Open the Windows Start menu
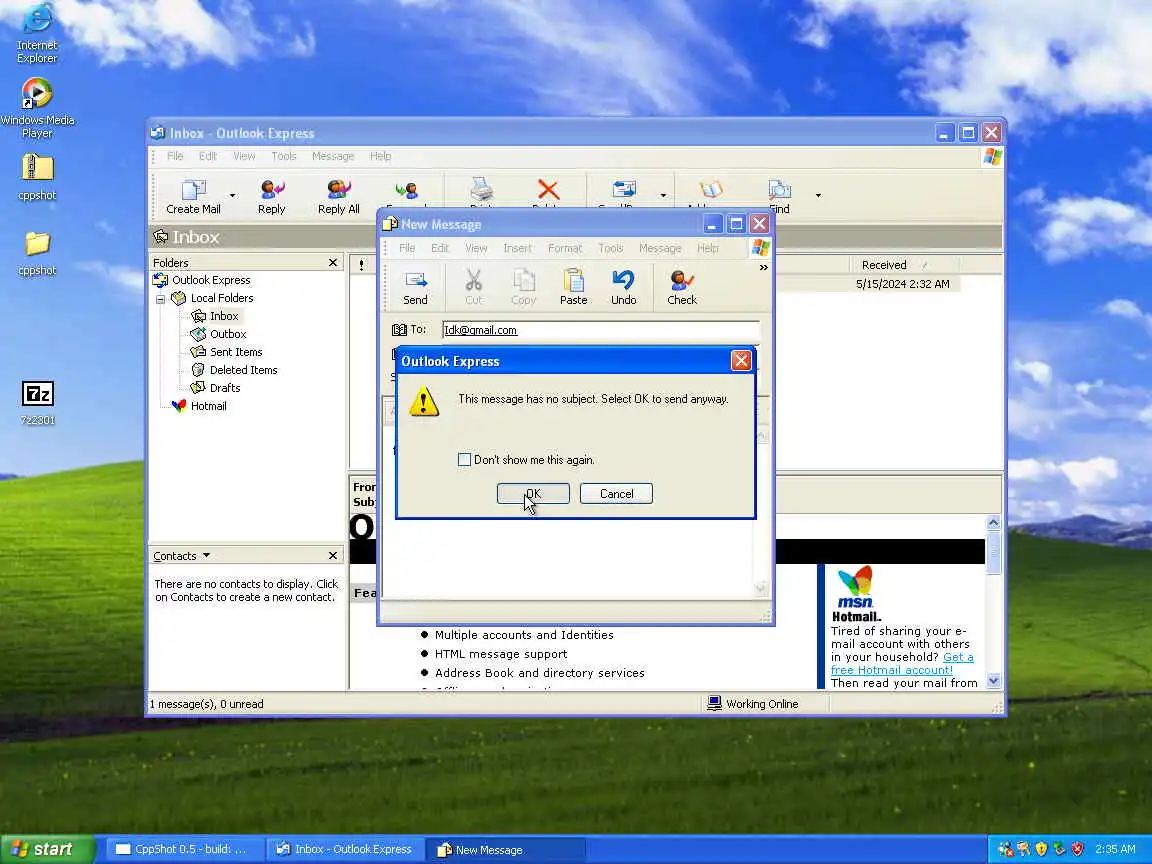Image resolution: width=1152 pixels, height=864 pixels. click(x=47, y=849)
